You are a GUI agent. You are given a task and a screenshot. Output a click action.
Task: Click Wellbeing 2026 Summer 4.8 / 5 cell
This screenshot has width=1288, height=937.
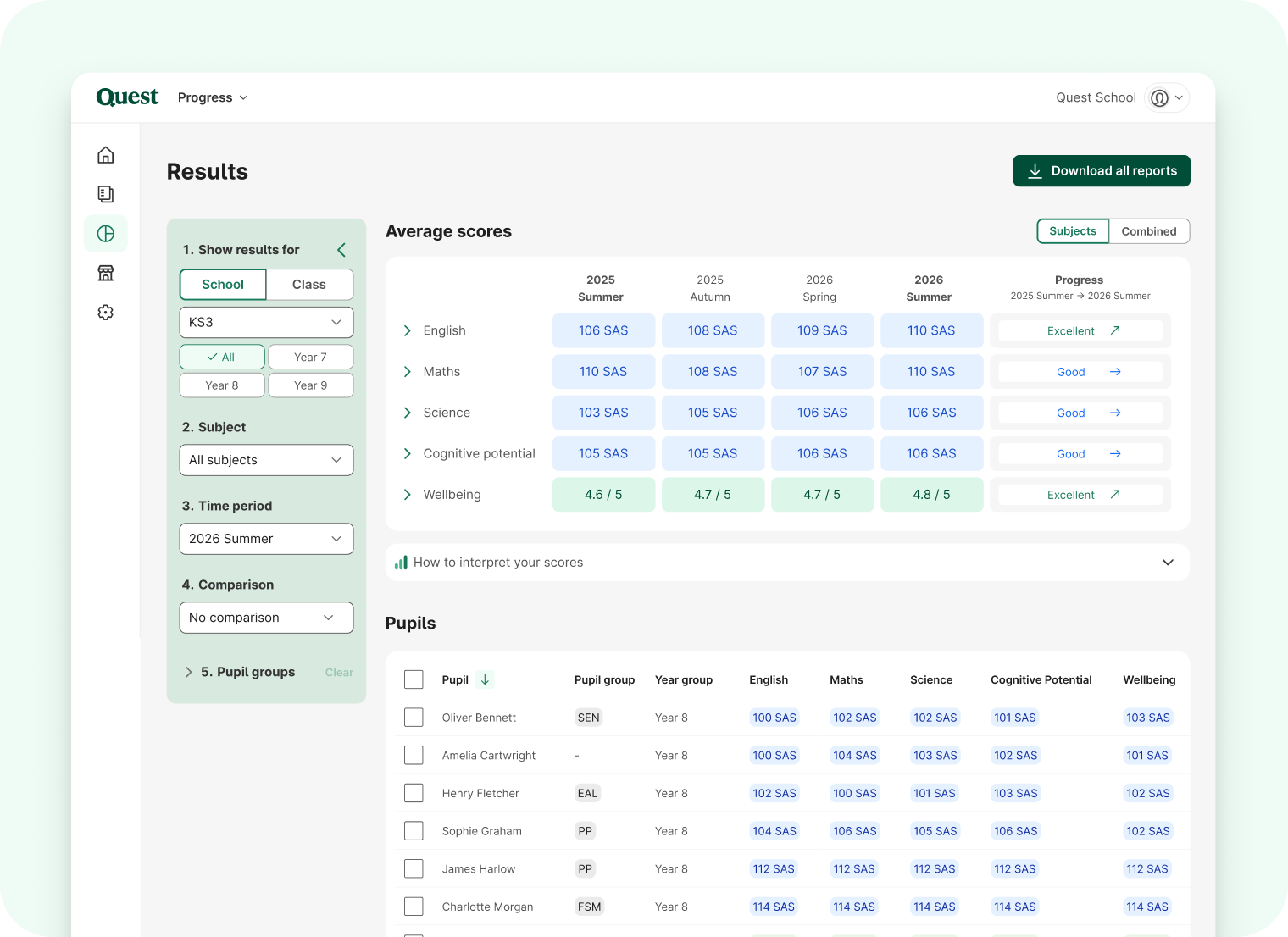click(x=932, y=495)
